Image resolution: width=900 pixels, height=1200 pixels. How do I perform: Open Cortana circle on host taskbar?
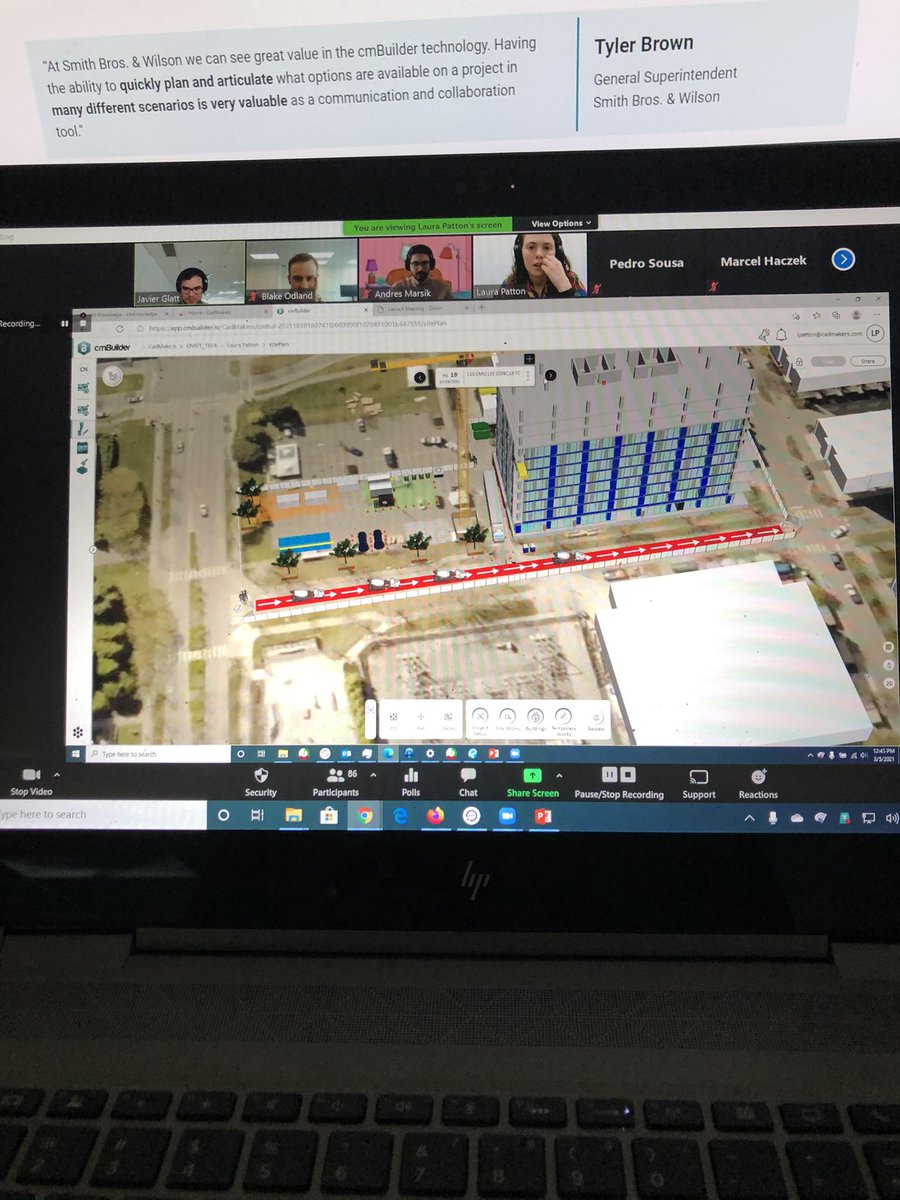point(223,816)
